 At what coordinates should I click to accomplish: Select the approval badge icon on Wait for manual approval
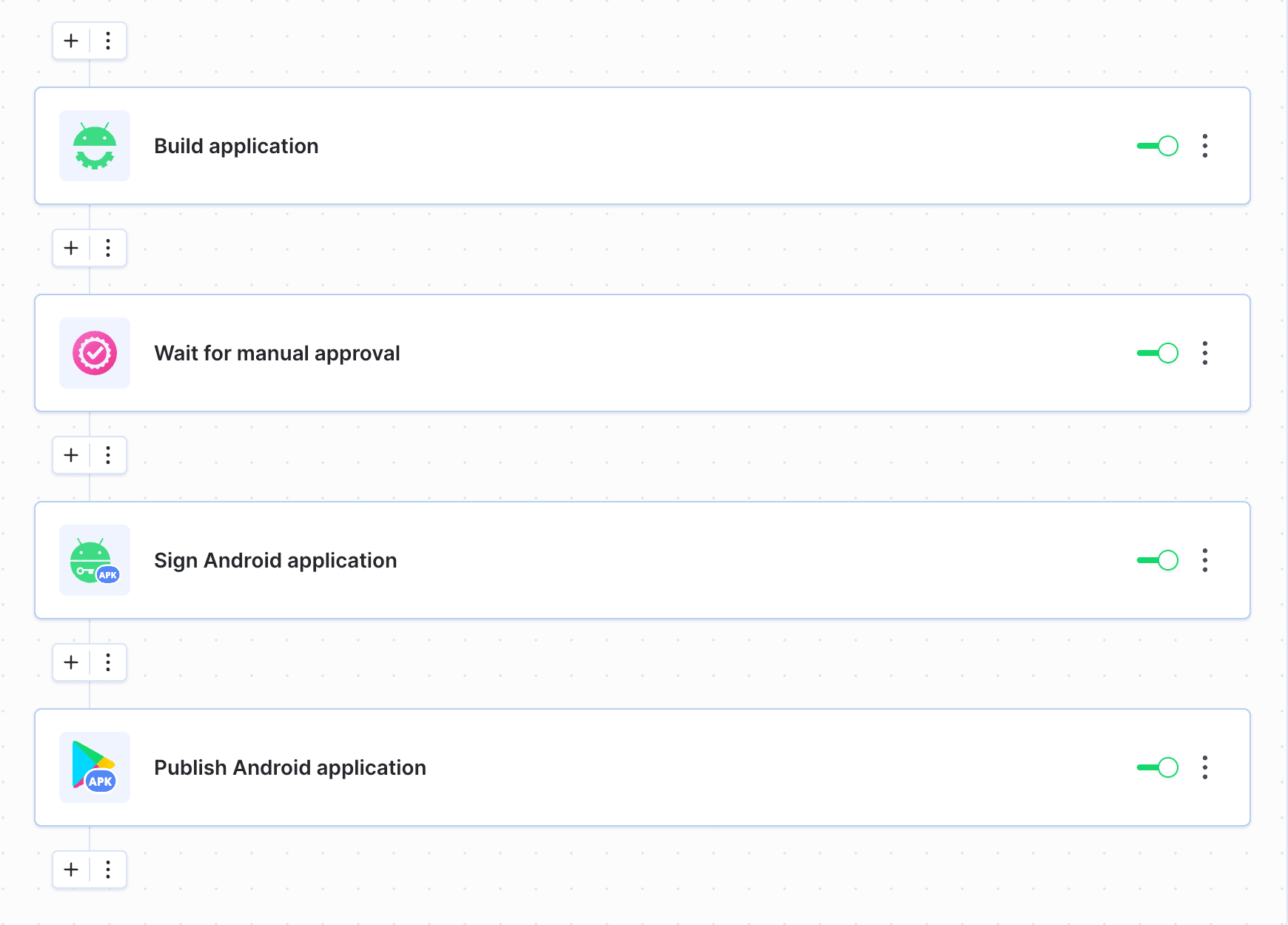click(x=95, y=353)
